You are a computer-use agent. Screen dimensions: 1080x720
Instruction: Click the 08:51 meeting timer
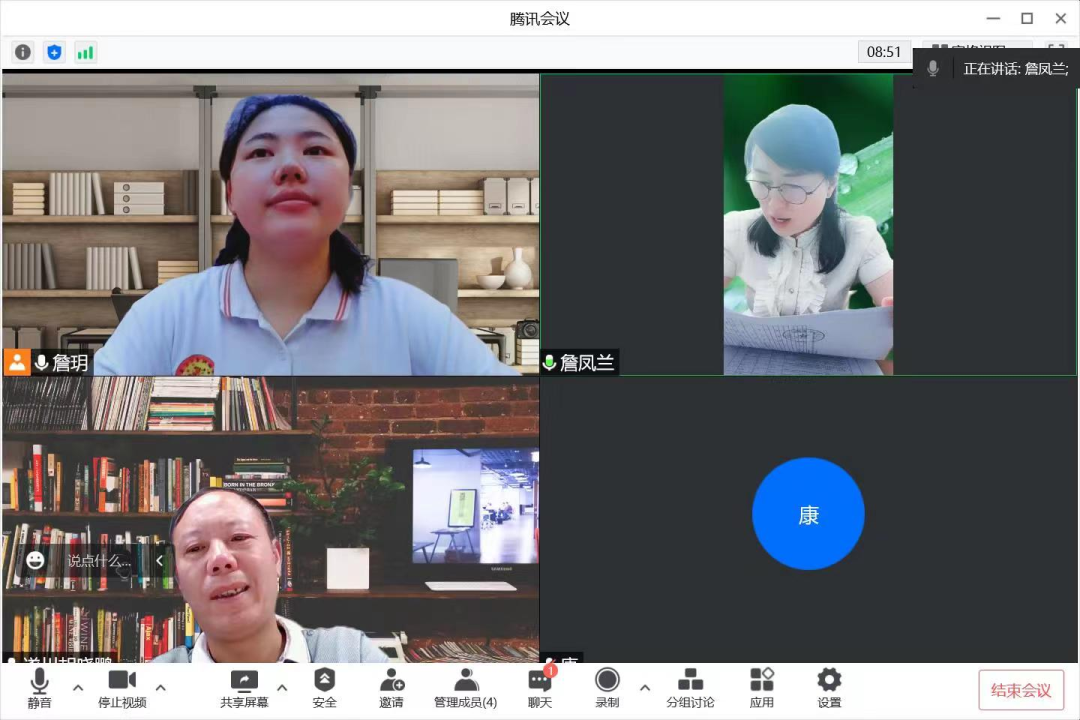click(x=884, y=52)
